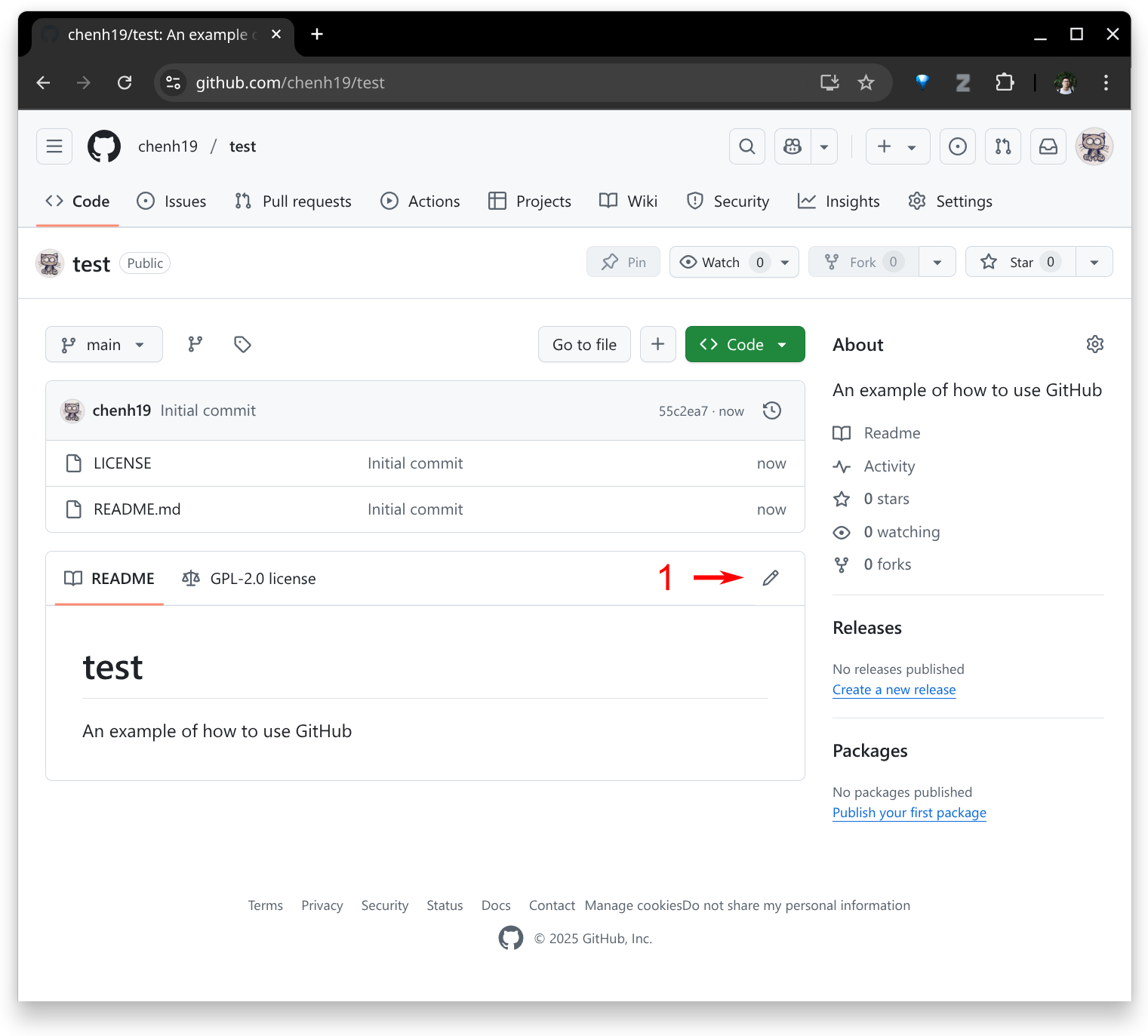Screen dimensions: 1148x1036
Task: Open the LICENSE file
Action: click(122, 463)
